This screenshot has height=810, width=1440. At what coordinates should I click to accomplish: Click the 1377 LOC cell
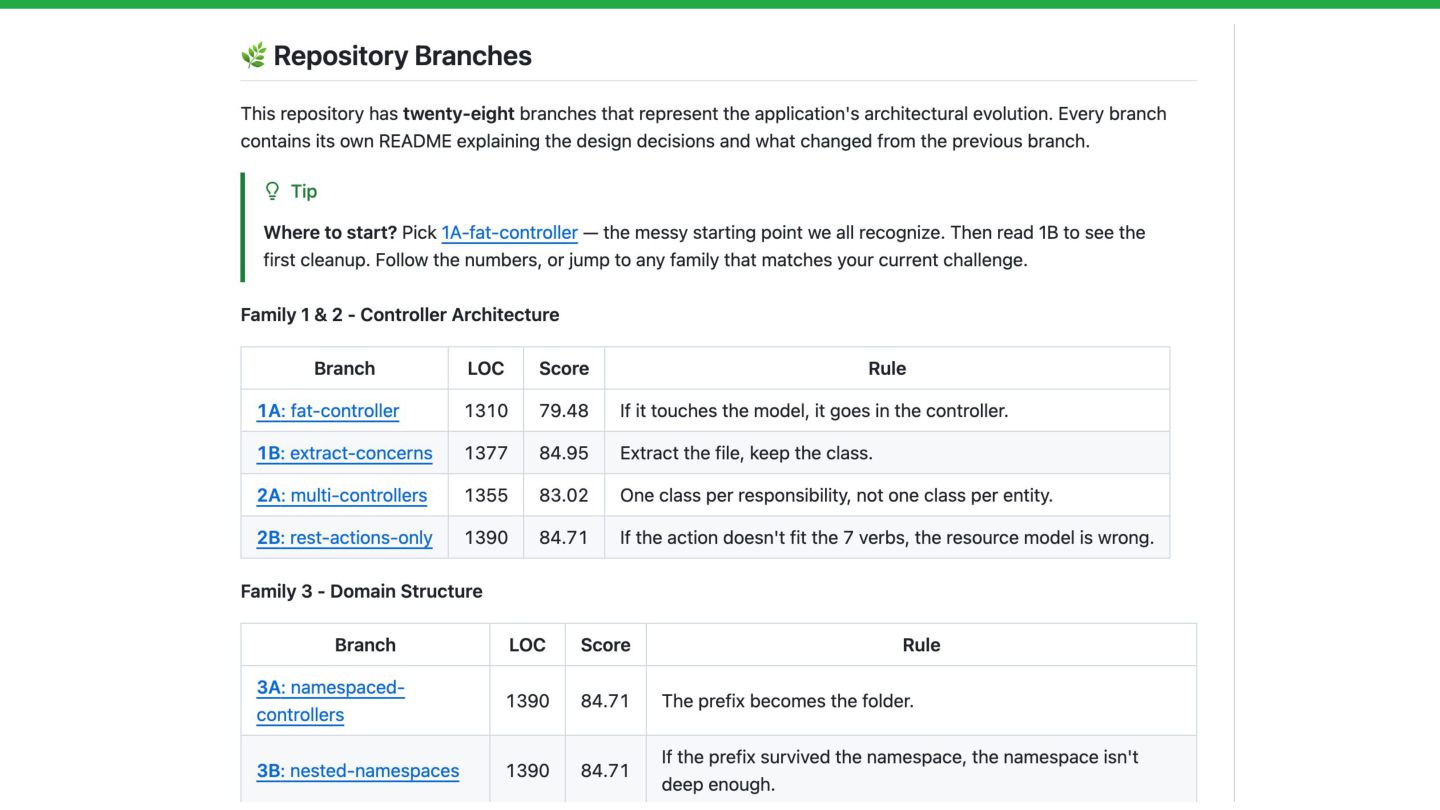tap(485, 453)
